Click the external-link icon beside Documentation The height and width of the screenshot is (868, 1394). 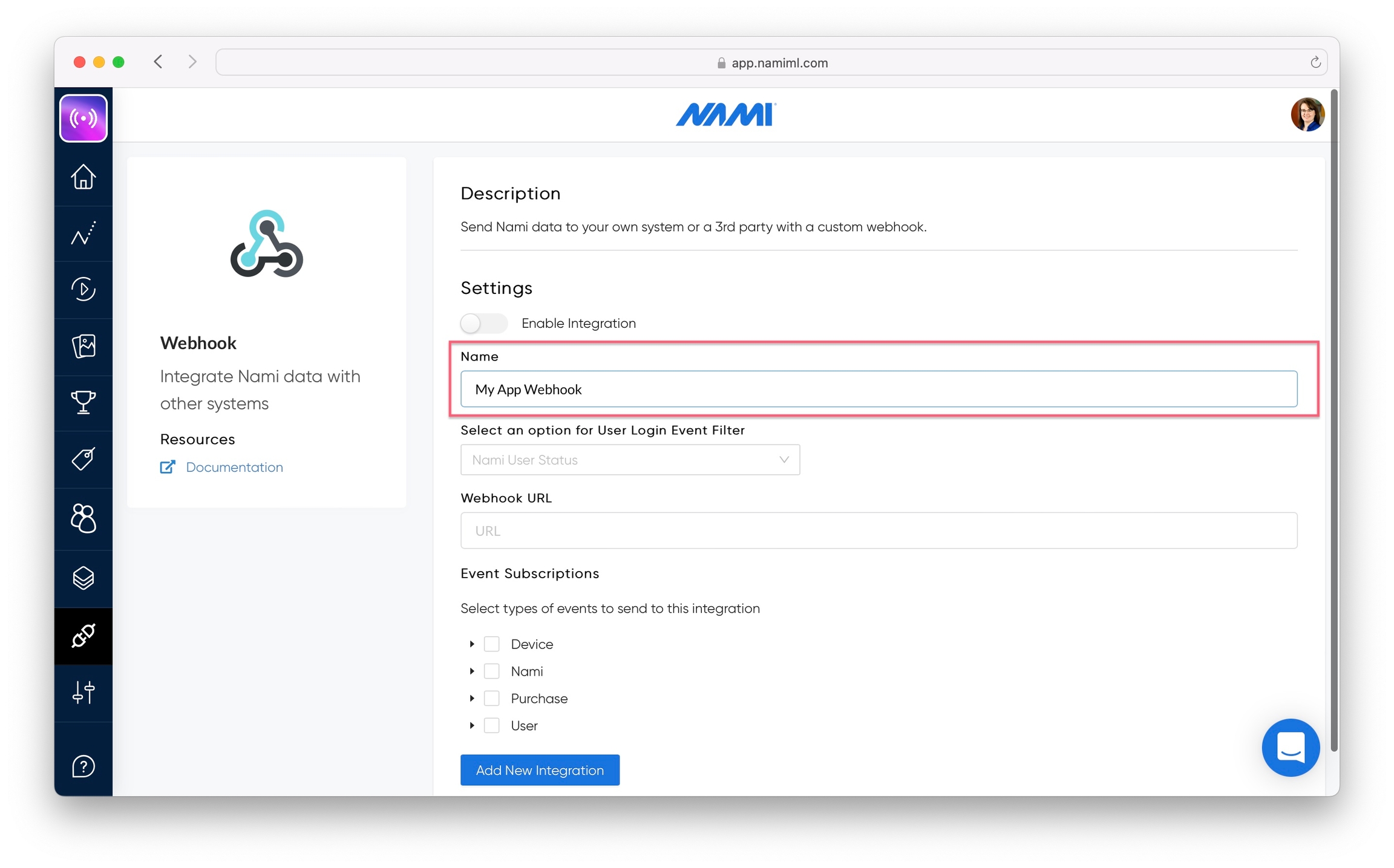[x=168, y=467]
